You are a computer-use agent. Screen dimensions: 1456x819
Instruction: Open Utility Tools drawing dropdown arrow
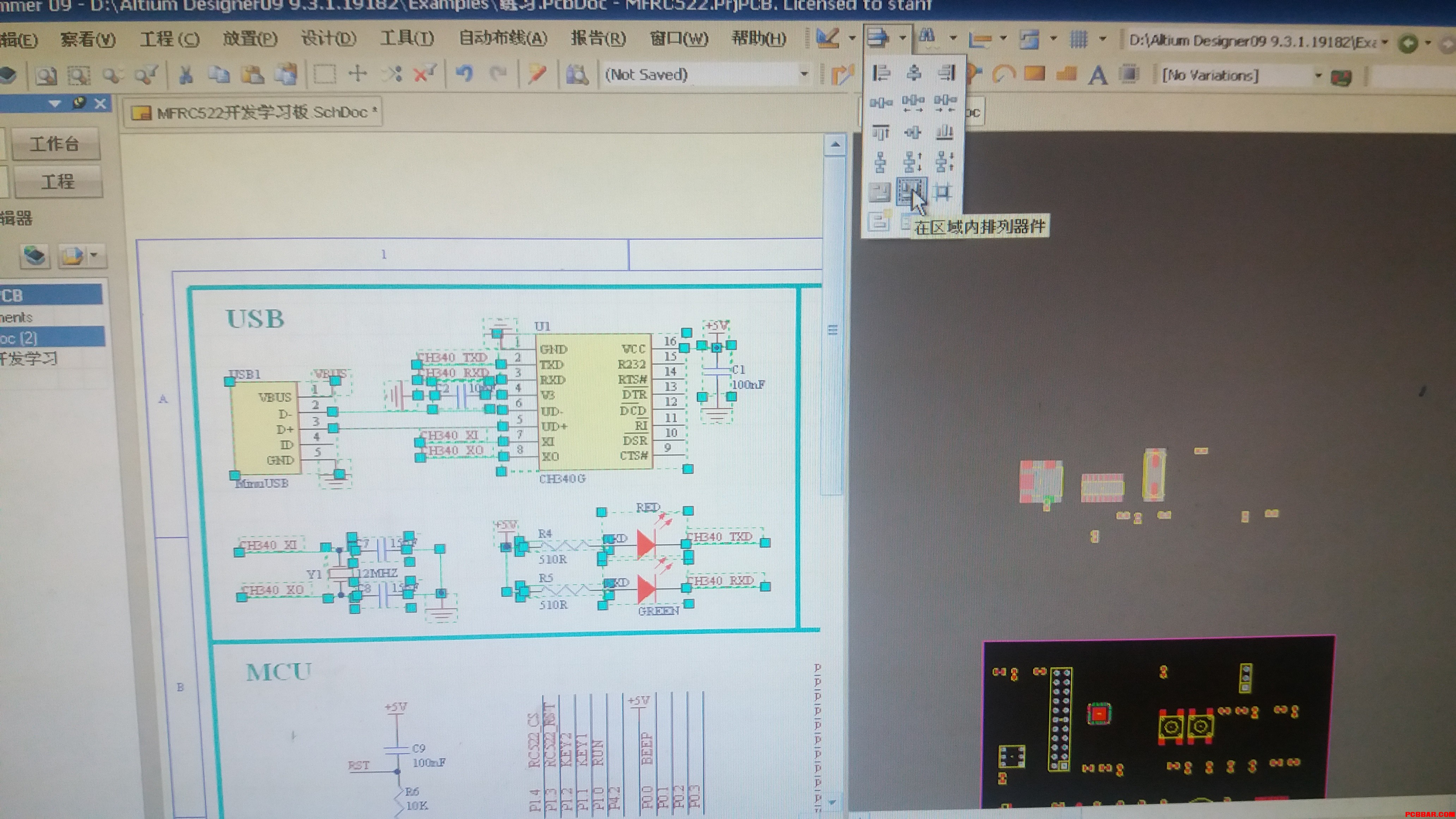pyautogui.click(x=853, y=38)
